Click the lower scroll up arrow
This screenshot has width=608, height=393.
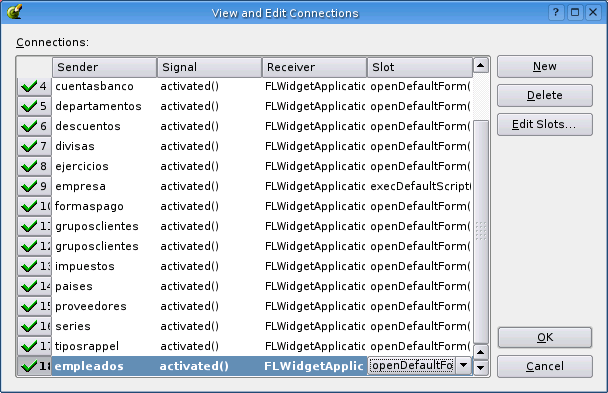pos(481,352)
